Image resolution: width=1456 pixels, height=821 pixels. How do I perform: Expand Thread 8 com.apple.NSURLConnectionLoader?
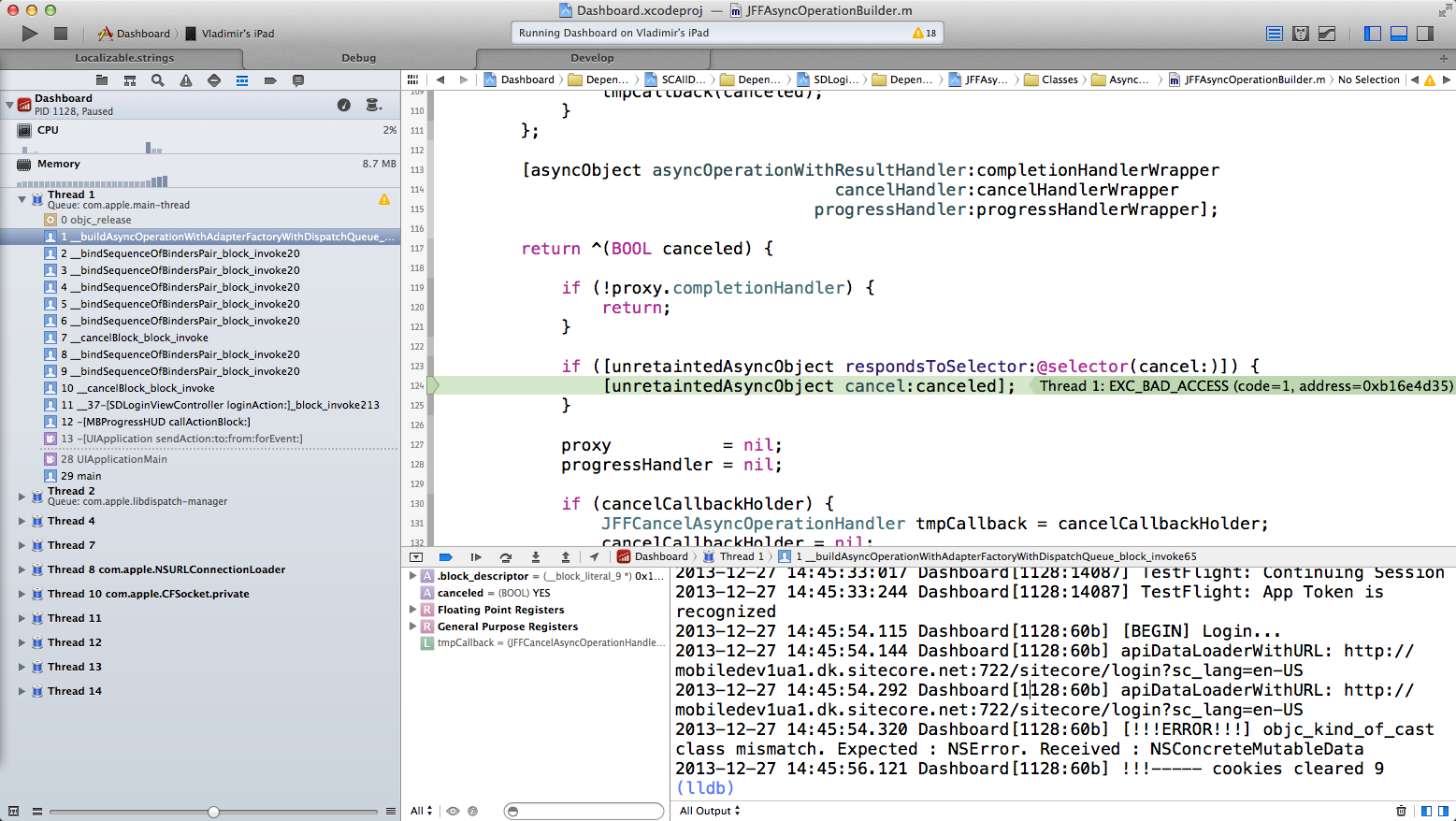point(22,569)
